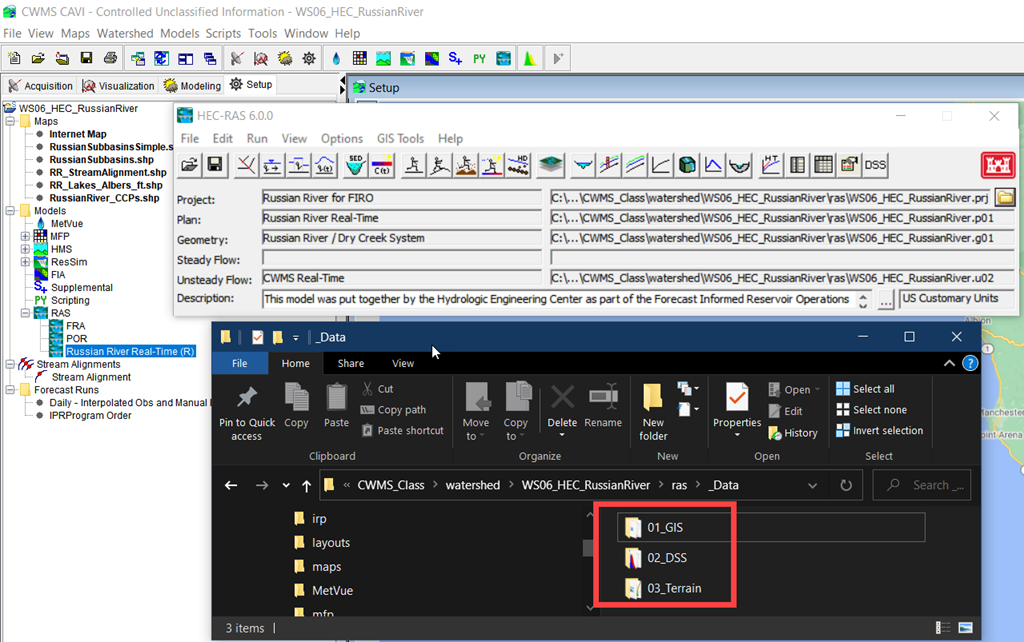Switch to the Acquisition tab
The height and width of the screenshot is (642, 1024).
tap(40, 86)
